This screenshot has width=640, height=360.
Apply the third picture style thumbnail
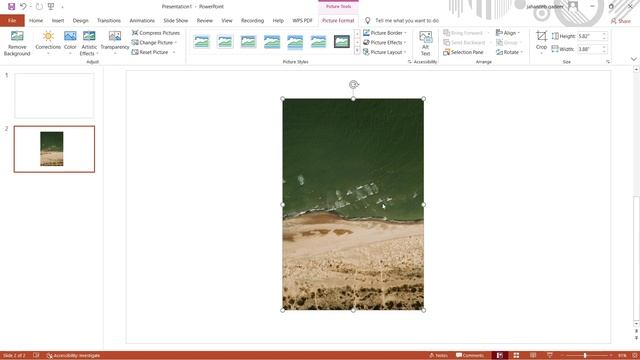click(x=248, y=42)
